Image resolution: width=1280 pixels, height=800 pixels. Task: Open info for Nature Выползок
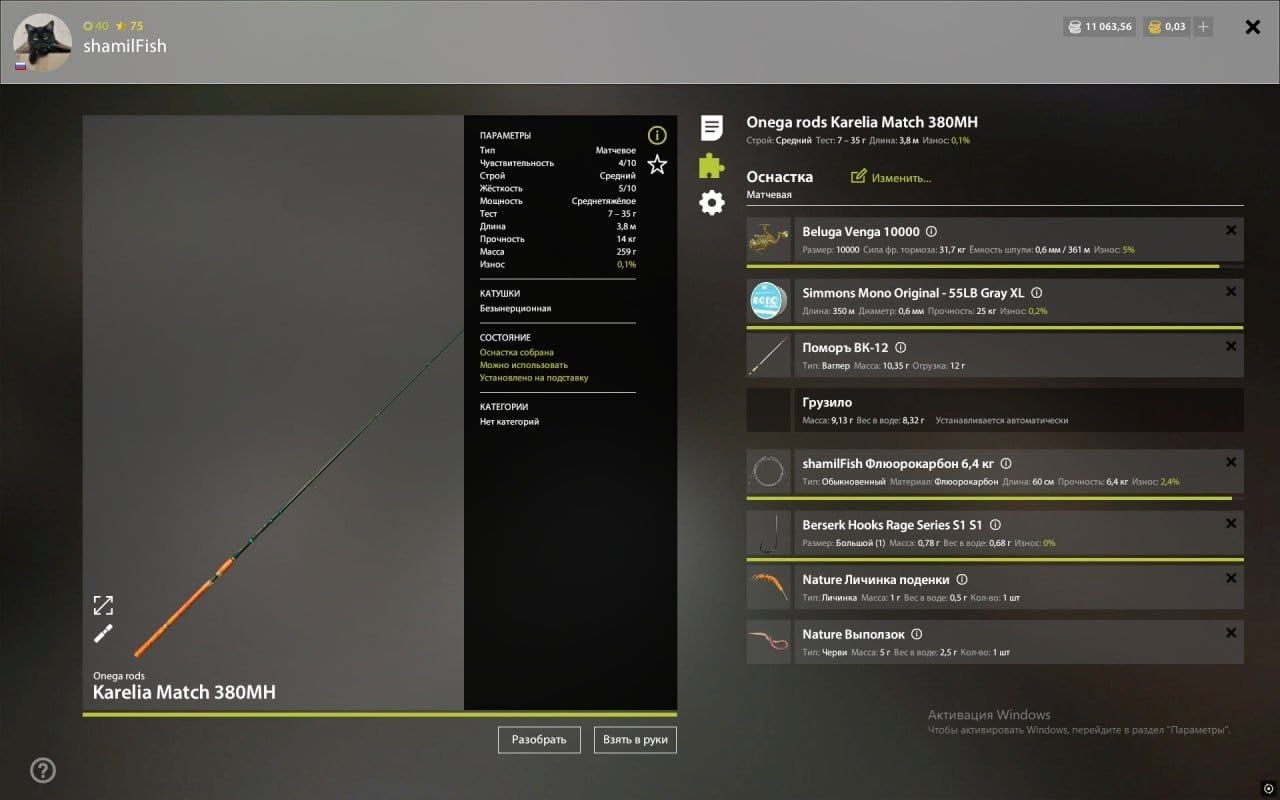click(916, 634)
